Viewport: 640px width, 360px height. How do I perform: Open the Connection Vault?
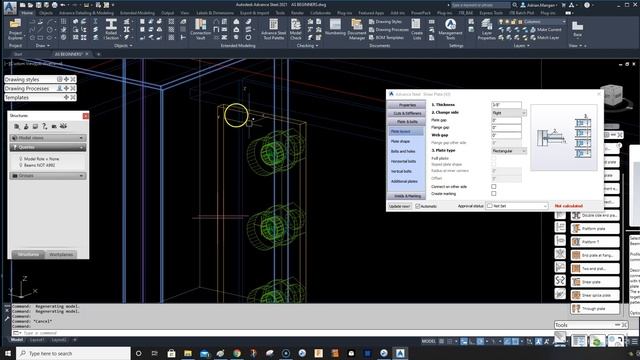200,29
